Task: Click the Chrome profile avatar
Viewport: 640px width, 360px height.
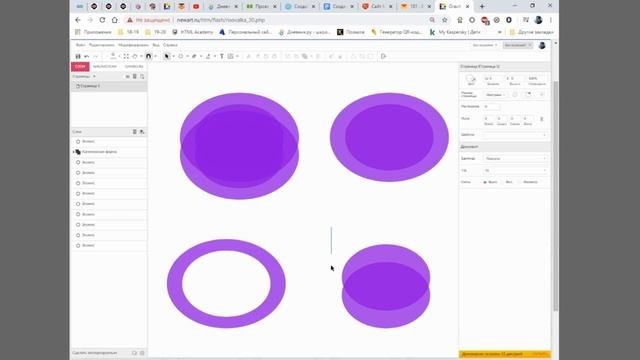Action: point(538,20)
